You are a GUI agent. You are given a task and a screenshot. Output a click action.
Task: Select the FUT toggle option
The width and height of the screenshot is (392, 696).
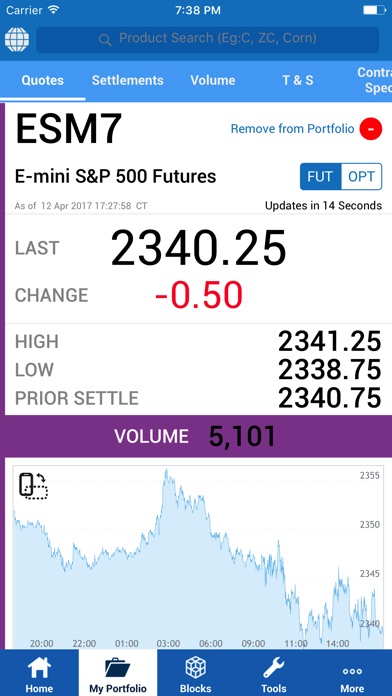(321, 177)
